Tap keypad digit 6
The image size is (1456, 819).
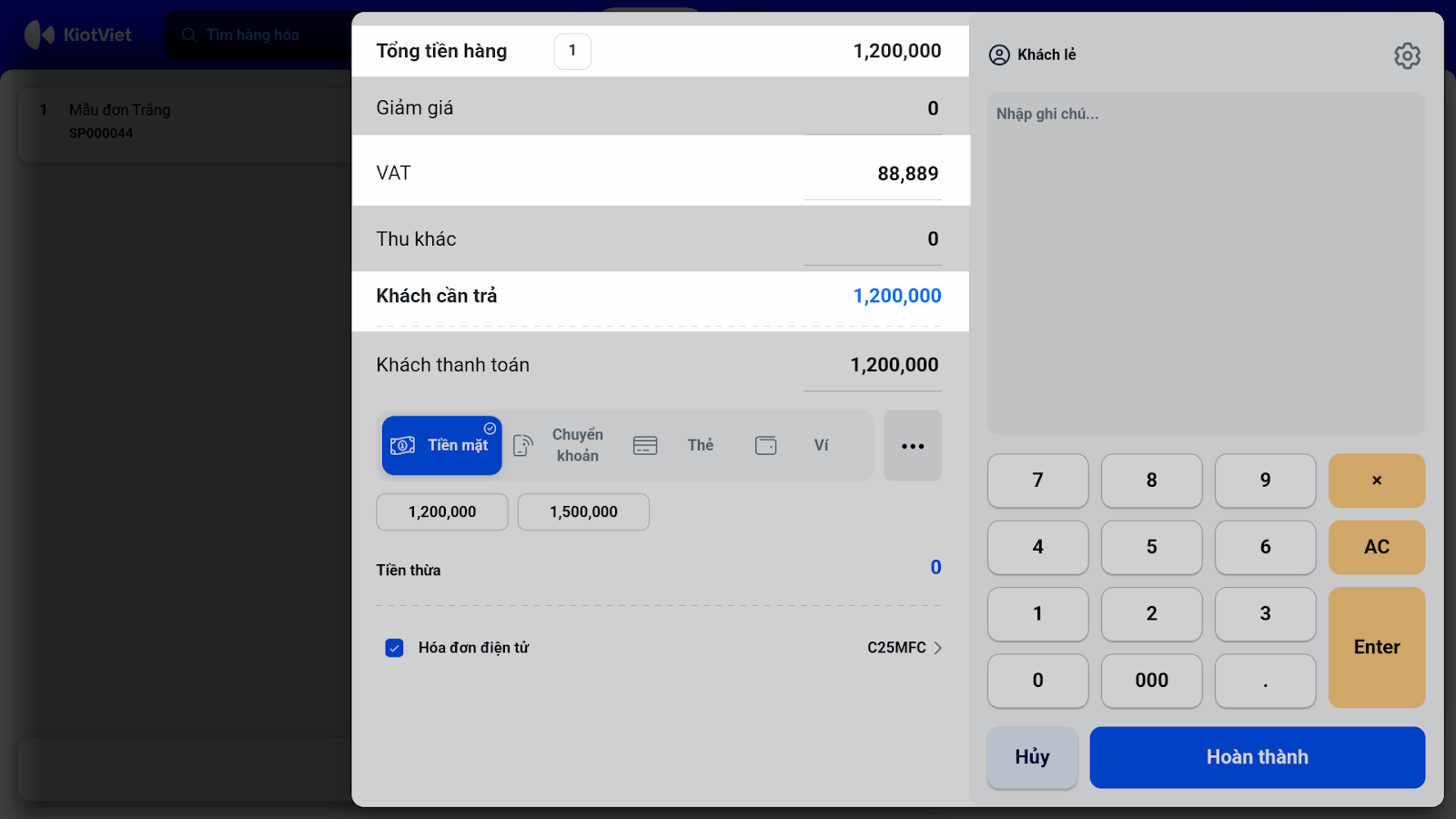[1266, 547]
